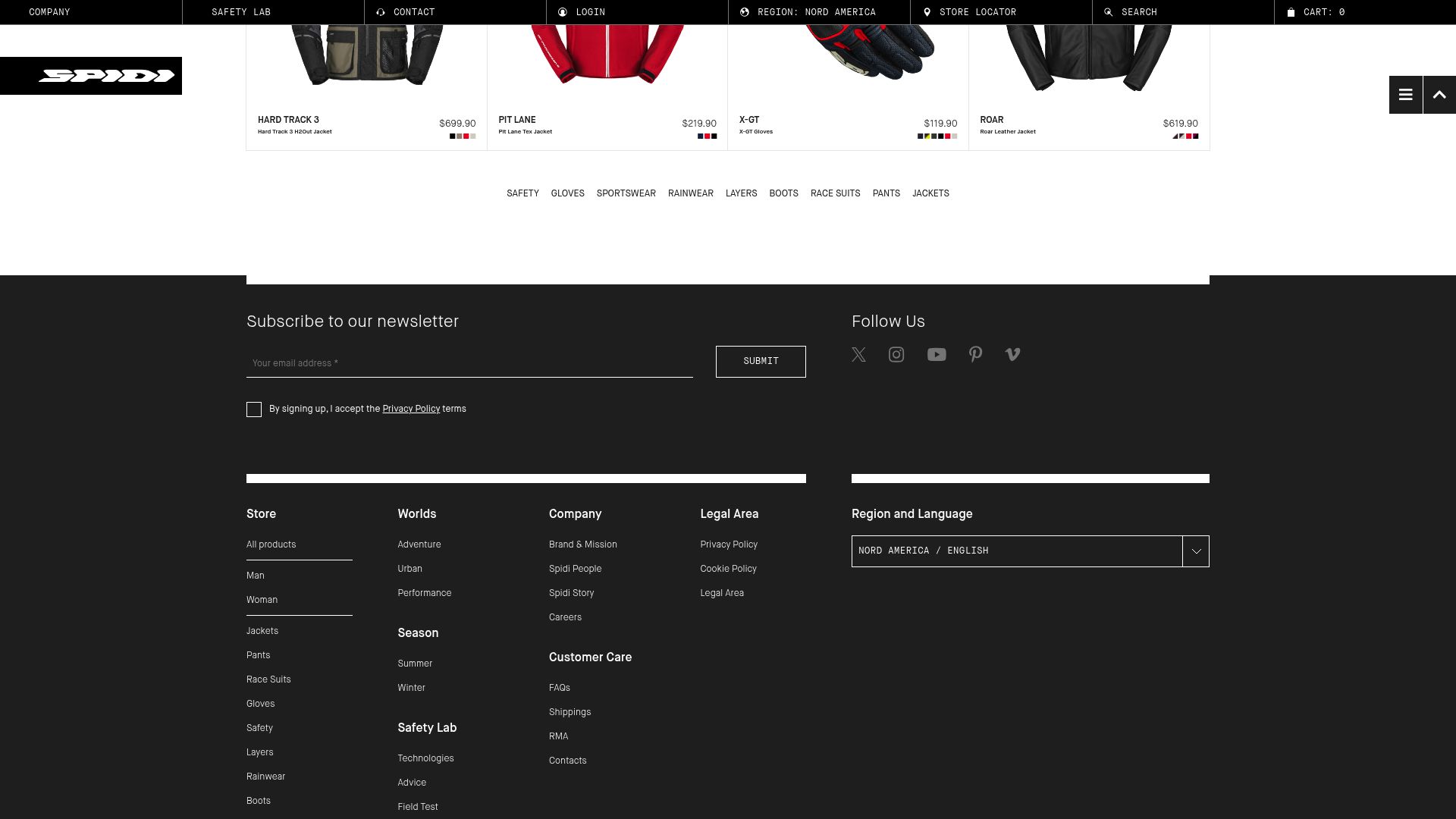
Task: Click the back-to-top arrow icon
Action: (x=1439, y=95)
